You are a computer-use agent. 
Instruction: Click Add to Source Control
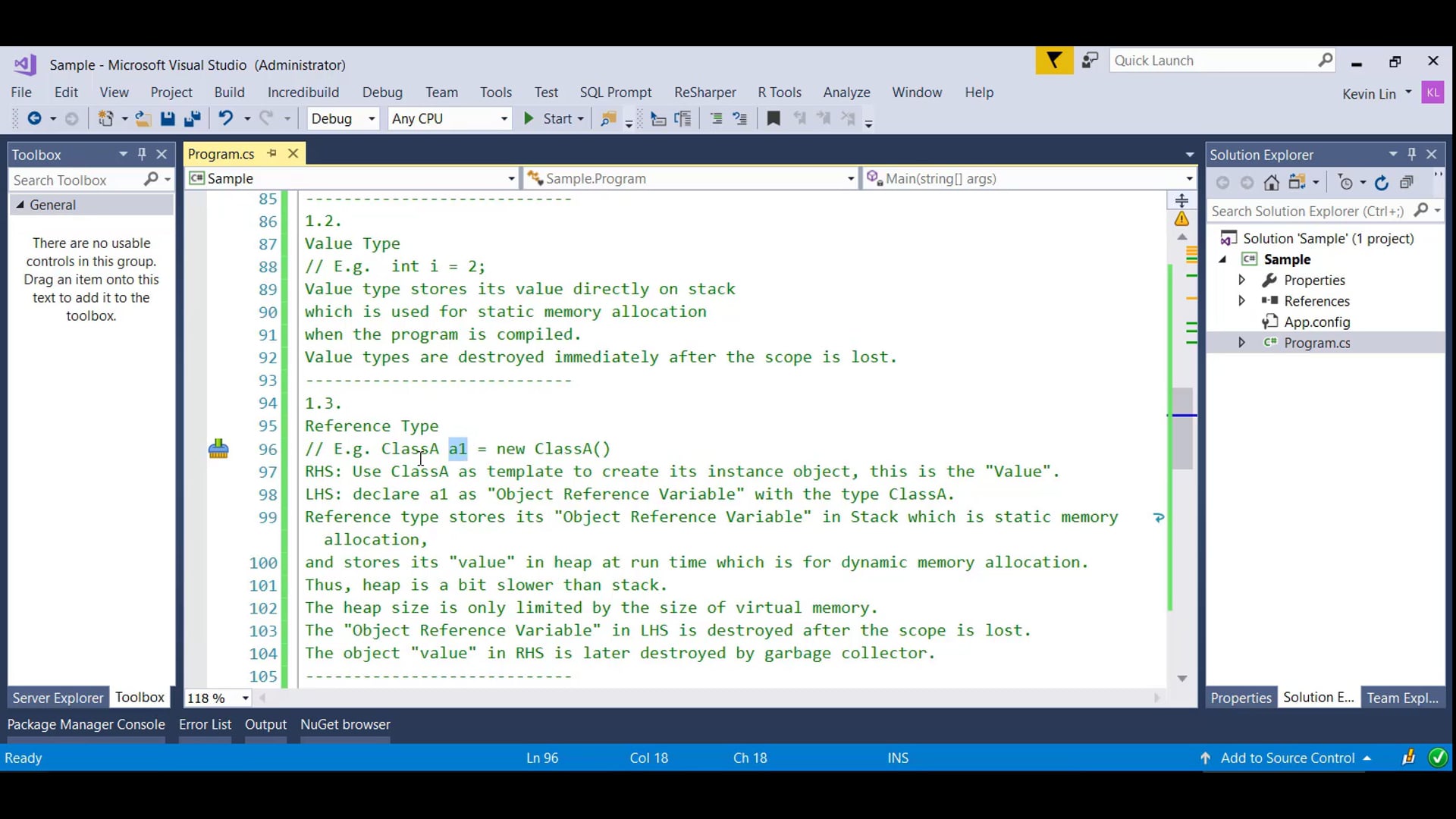(x=1288, y=758)
